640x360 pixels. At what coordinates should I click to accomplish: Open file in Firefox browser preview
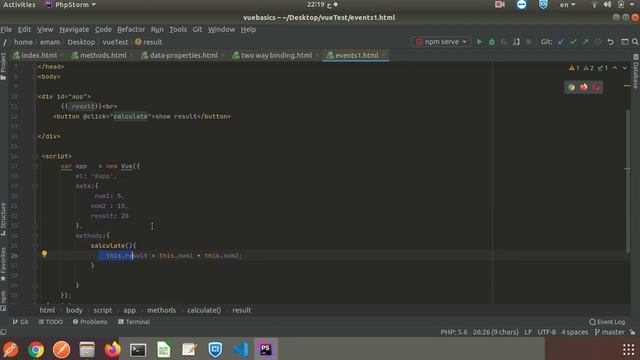[584, 87]
